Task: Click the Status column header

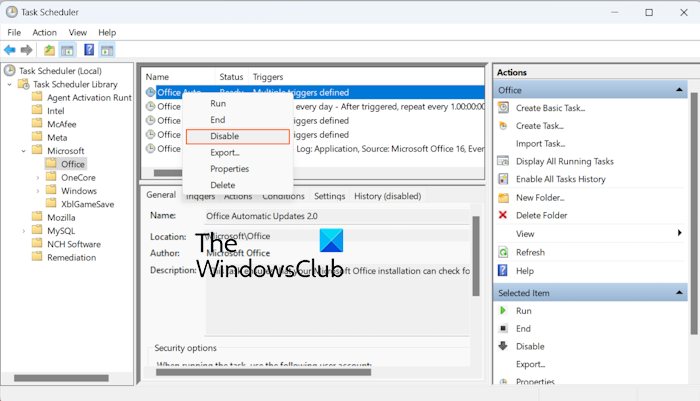Action: (231, 77)
